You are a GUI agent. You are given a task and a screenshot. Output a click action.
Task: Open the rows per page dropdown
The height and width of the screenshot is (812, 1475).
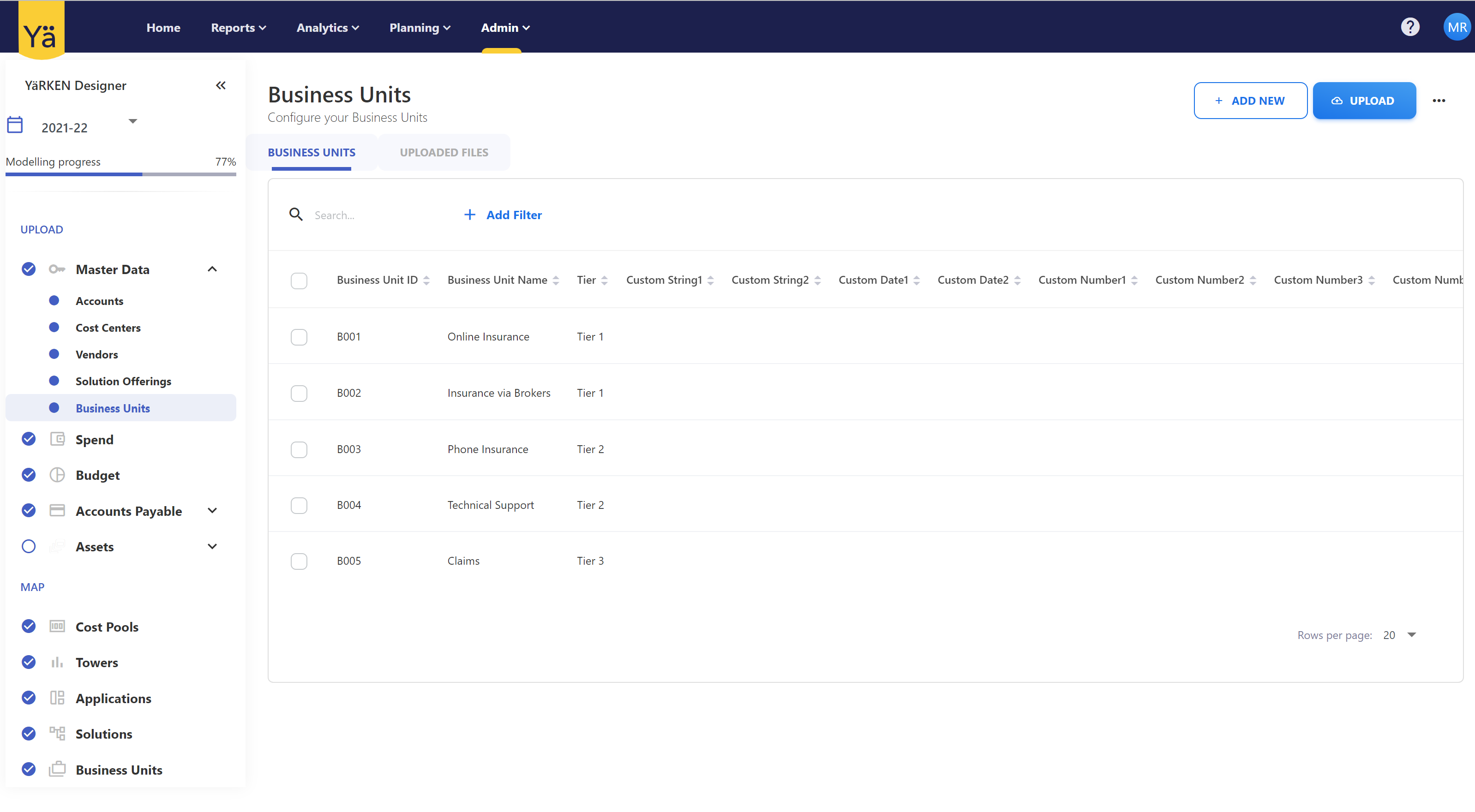(1411, 635)
